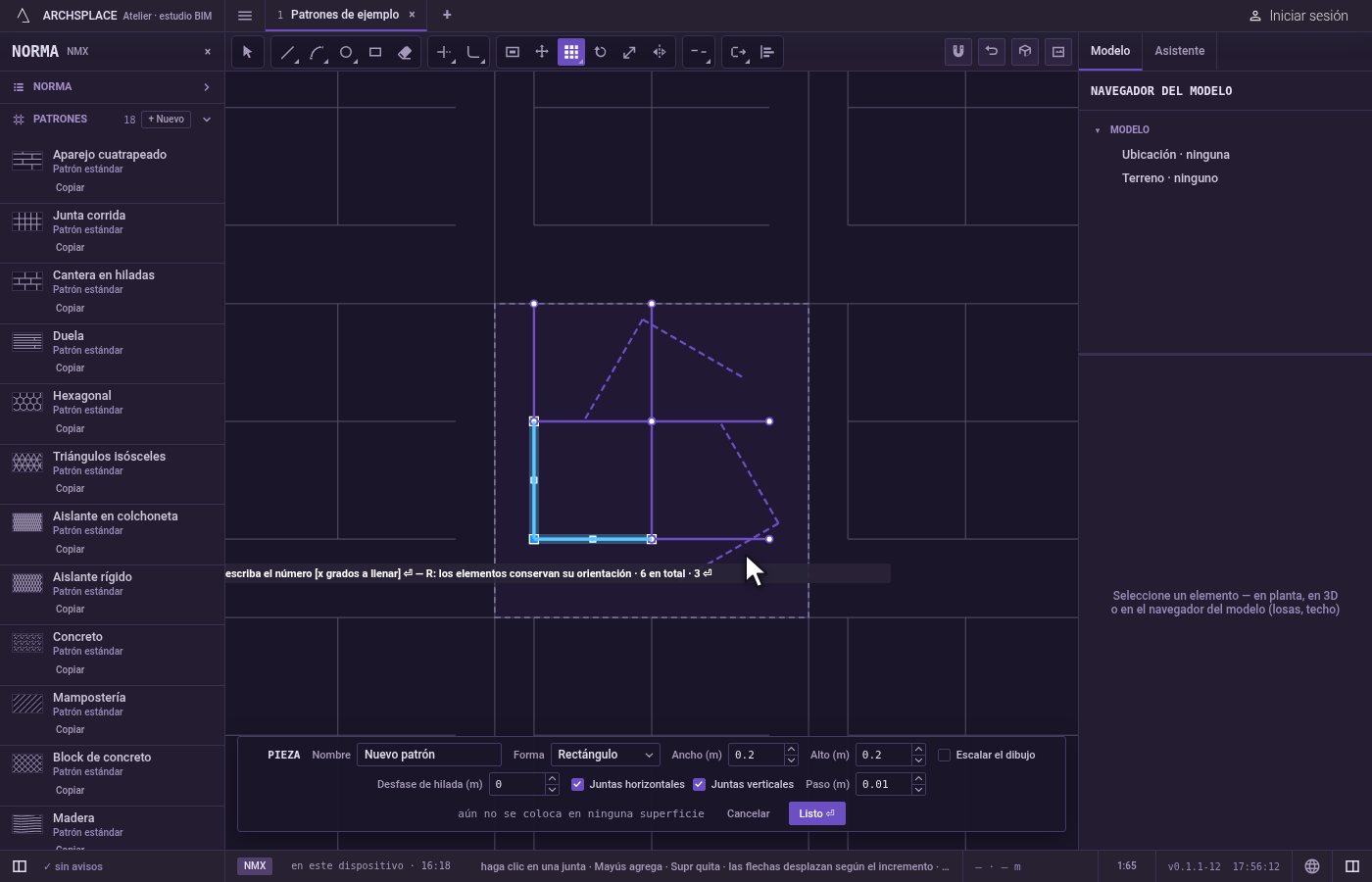Image resolution: width=1372 pixels, height=882 pixels.
Task: Click the Nombre field Nuevo patrón
Action: click(x=429, y=755)
